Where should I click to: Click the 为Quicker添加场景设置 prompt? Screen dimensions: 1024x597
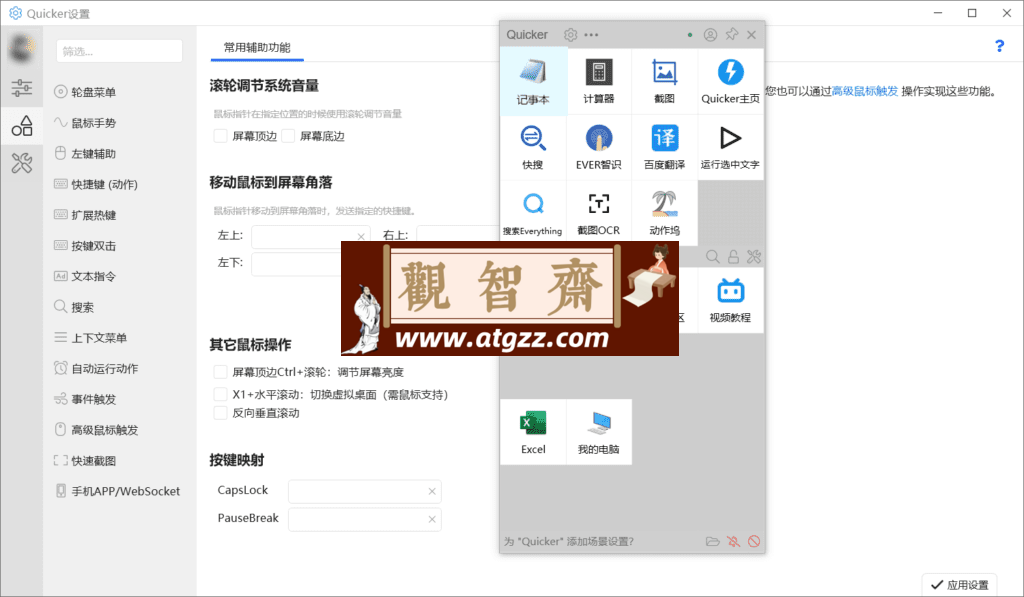coord(568,541)
